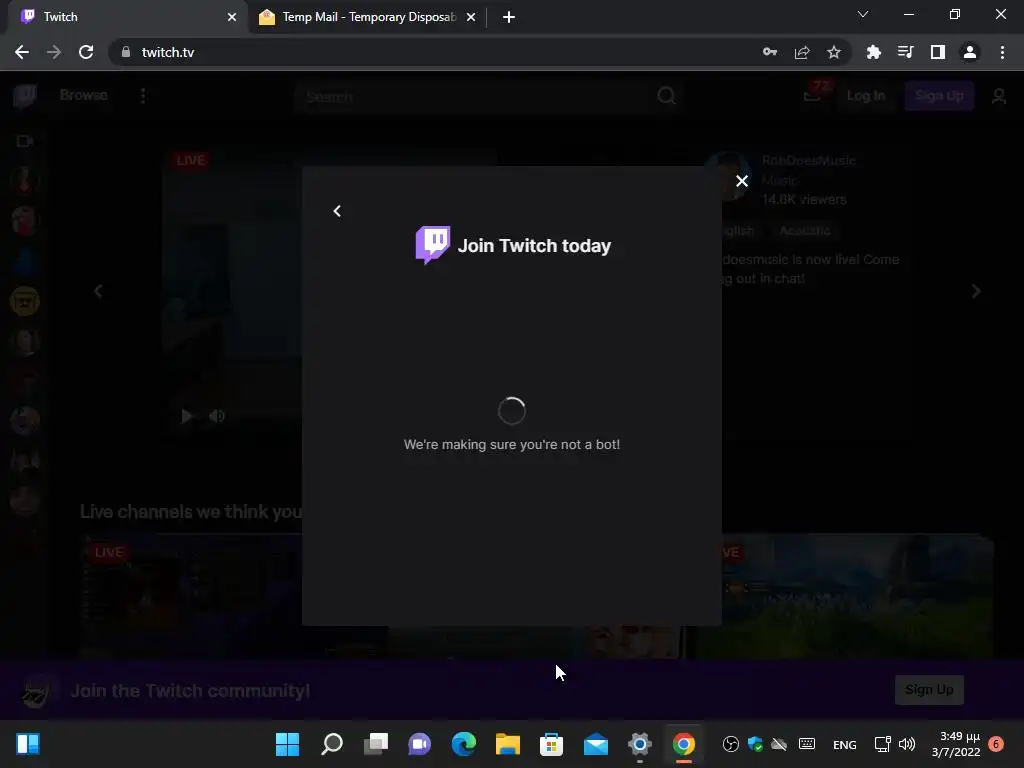The image size is (1024, 768).
Task: Click the browser Forward arrow
Action: coord(54,52)
